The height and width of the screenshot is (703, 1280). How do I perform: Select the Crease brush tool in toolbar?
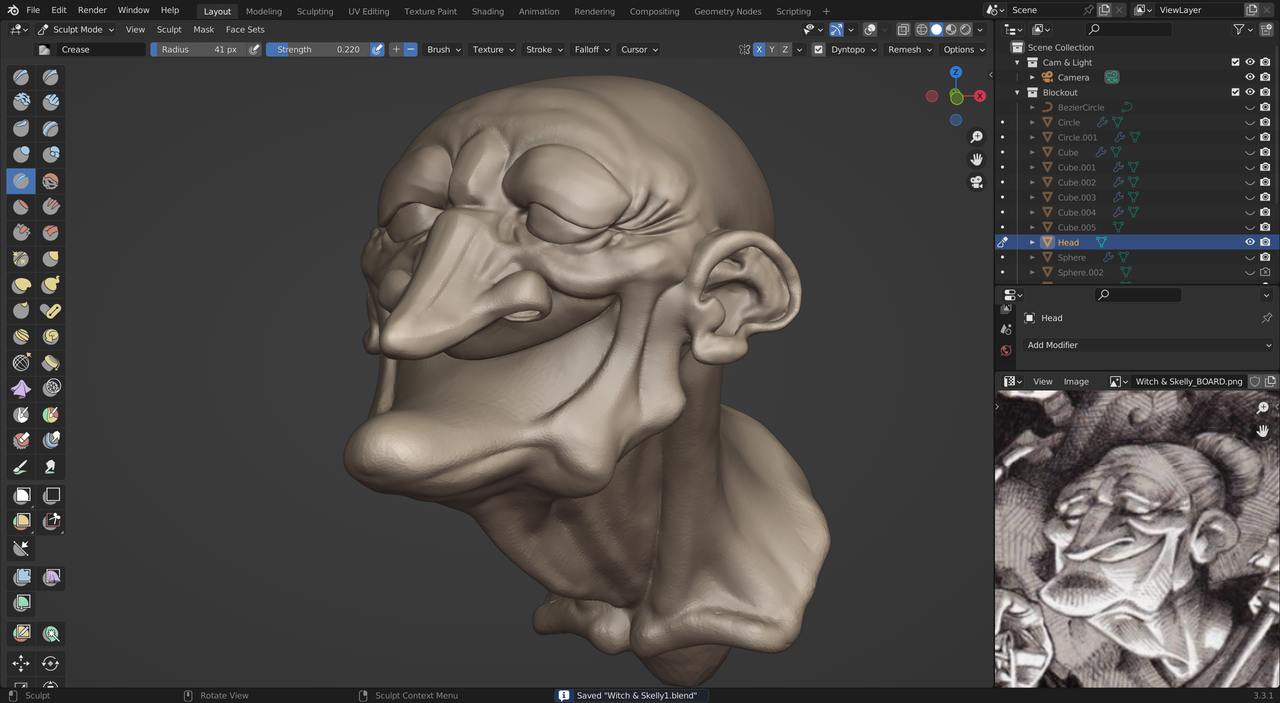click(21, 181)
